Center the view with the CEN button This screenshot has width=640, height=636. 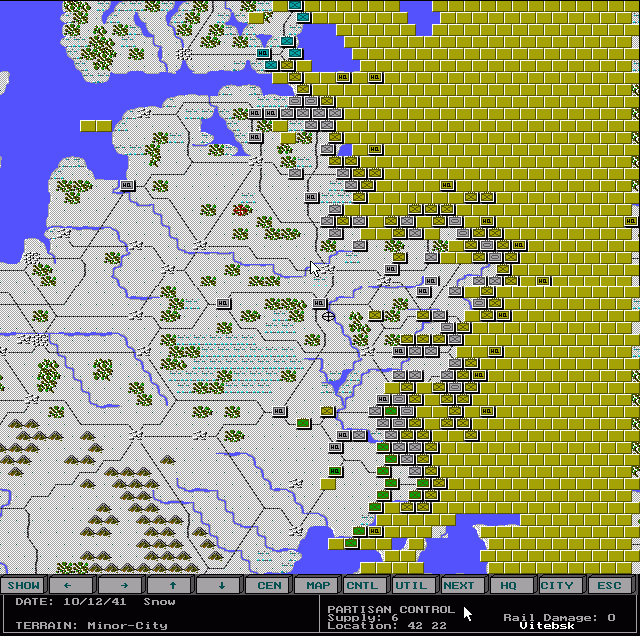269,585
